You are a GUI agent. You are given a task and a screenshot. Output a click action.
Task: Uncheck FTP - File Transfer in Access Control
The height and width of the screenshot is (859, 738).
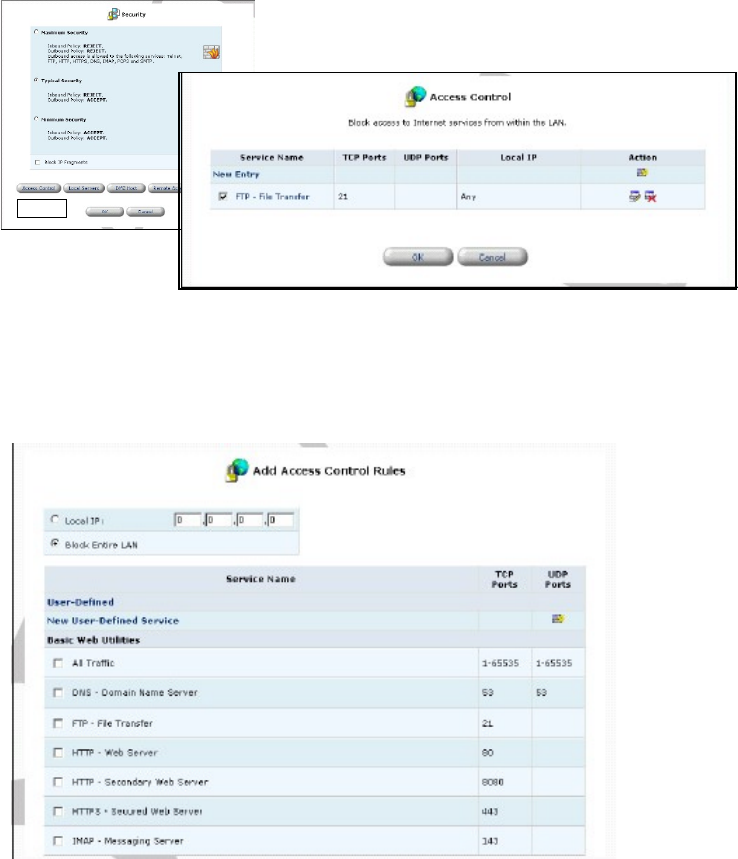click(x=223, y=196)
